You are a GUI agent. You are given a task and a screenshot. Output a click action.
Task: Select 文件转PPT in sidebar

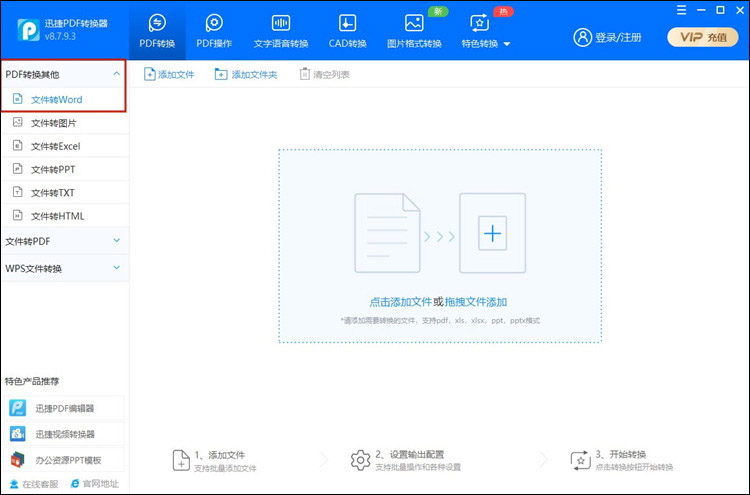(65, 169)
